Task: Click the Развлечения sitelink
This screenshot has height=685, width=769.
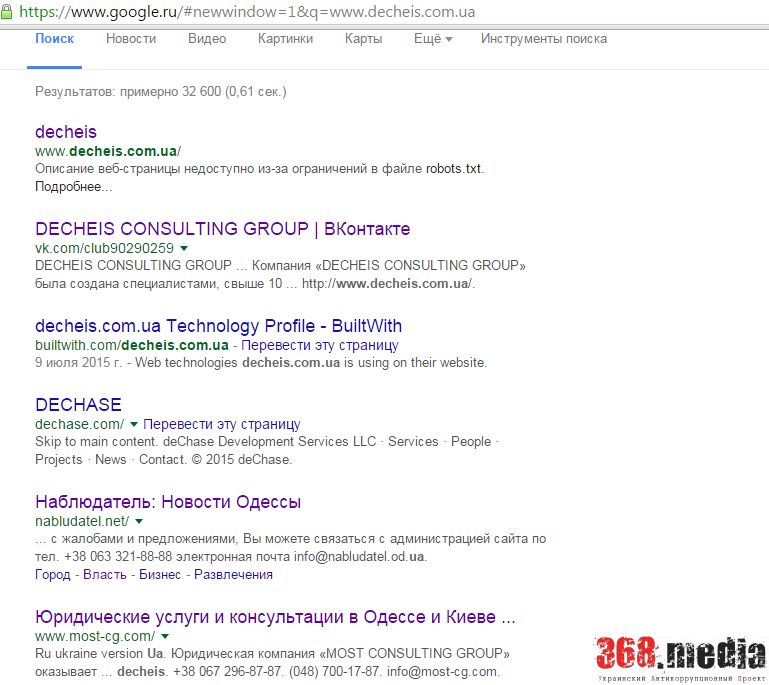Action: (233, 575)
